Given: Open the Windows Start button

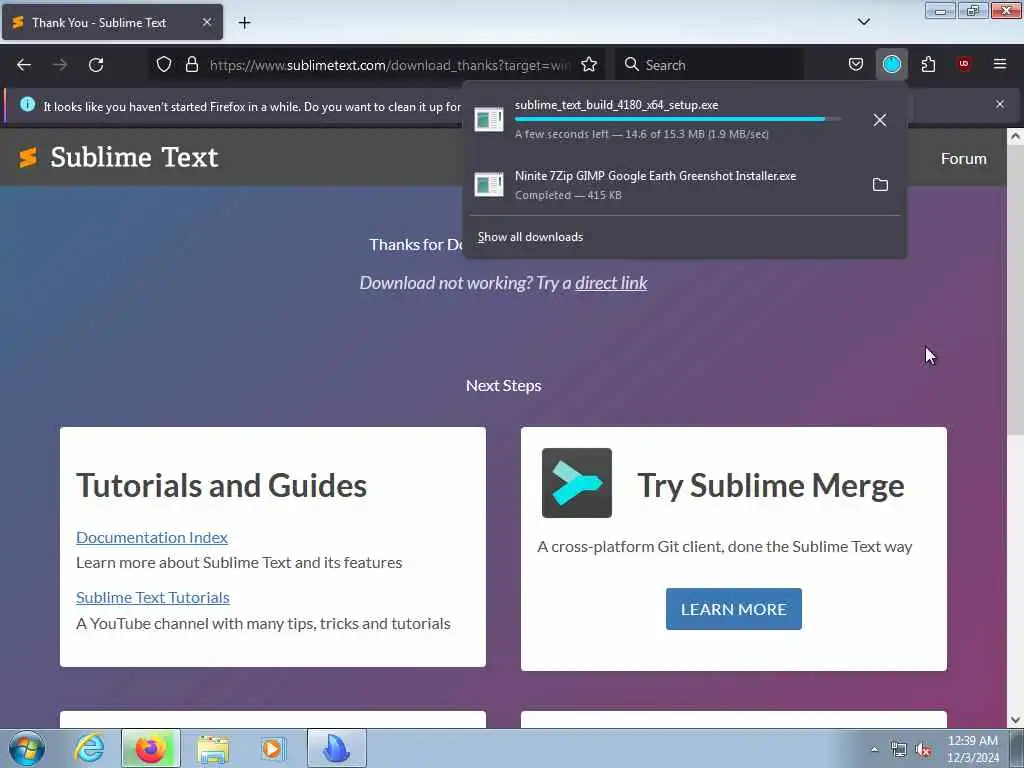Looking at the screenshot, I should tap(27, 748).
